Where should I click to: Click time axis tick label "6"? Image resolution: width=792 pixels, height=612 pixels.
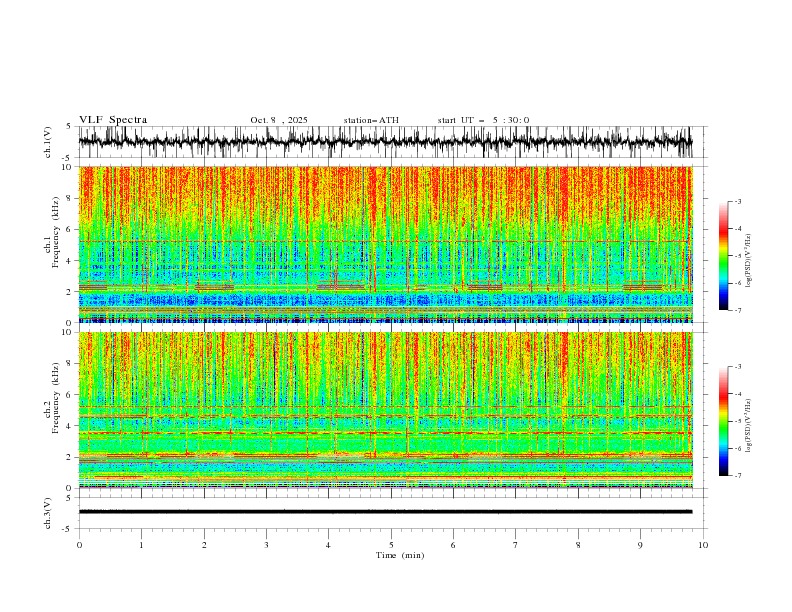pyautogui.click(x=453, y=545)
